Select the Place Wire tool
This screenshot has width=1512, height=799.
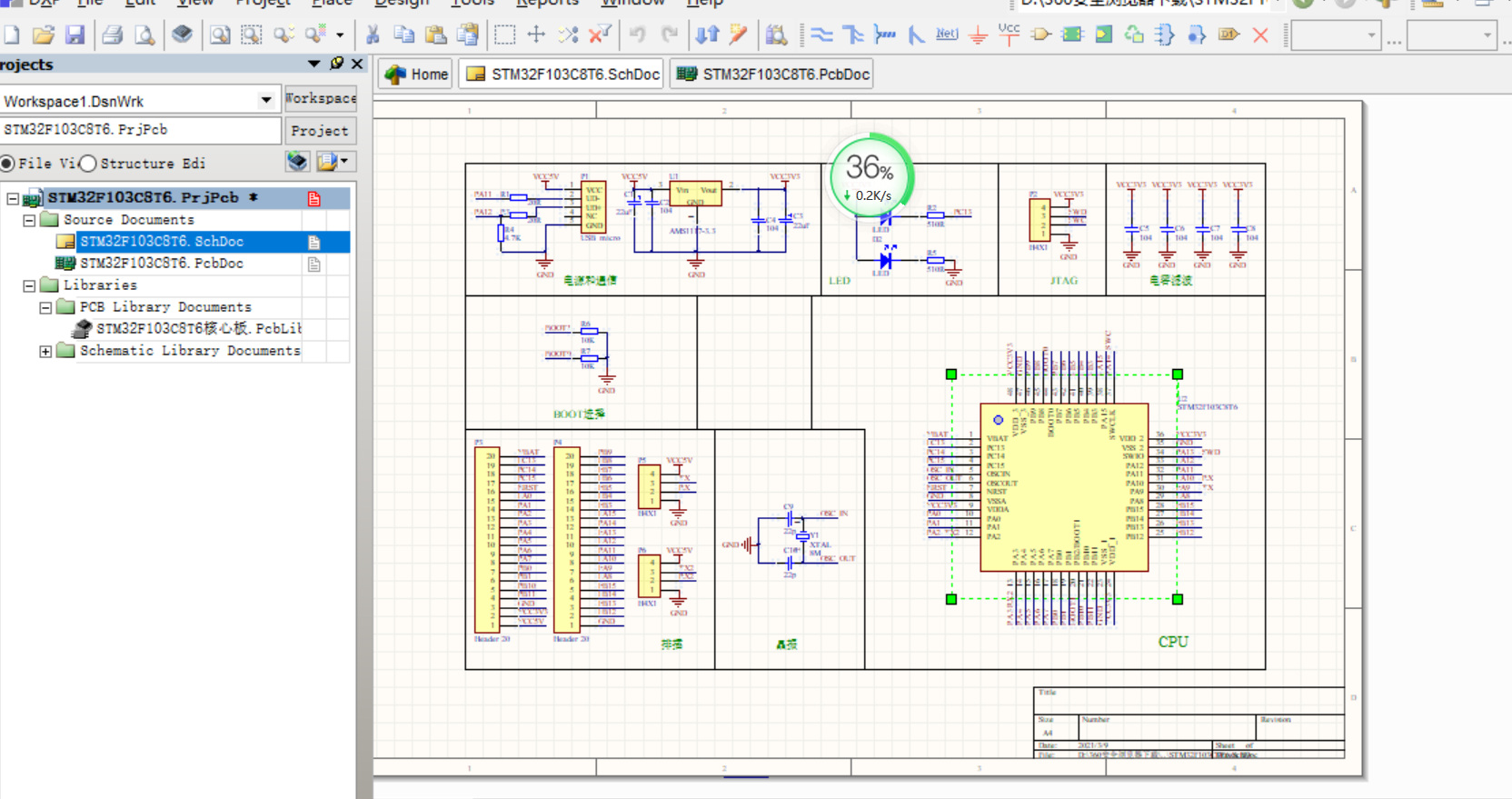tap(821, 35)
